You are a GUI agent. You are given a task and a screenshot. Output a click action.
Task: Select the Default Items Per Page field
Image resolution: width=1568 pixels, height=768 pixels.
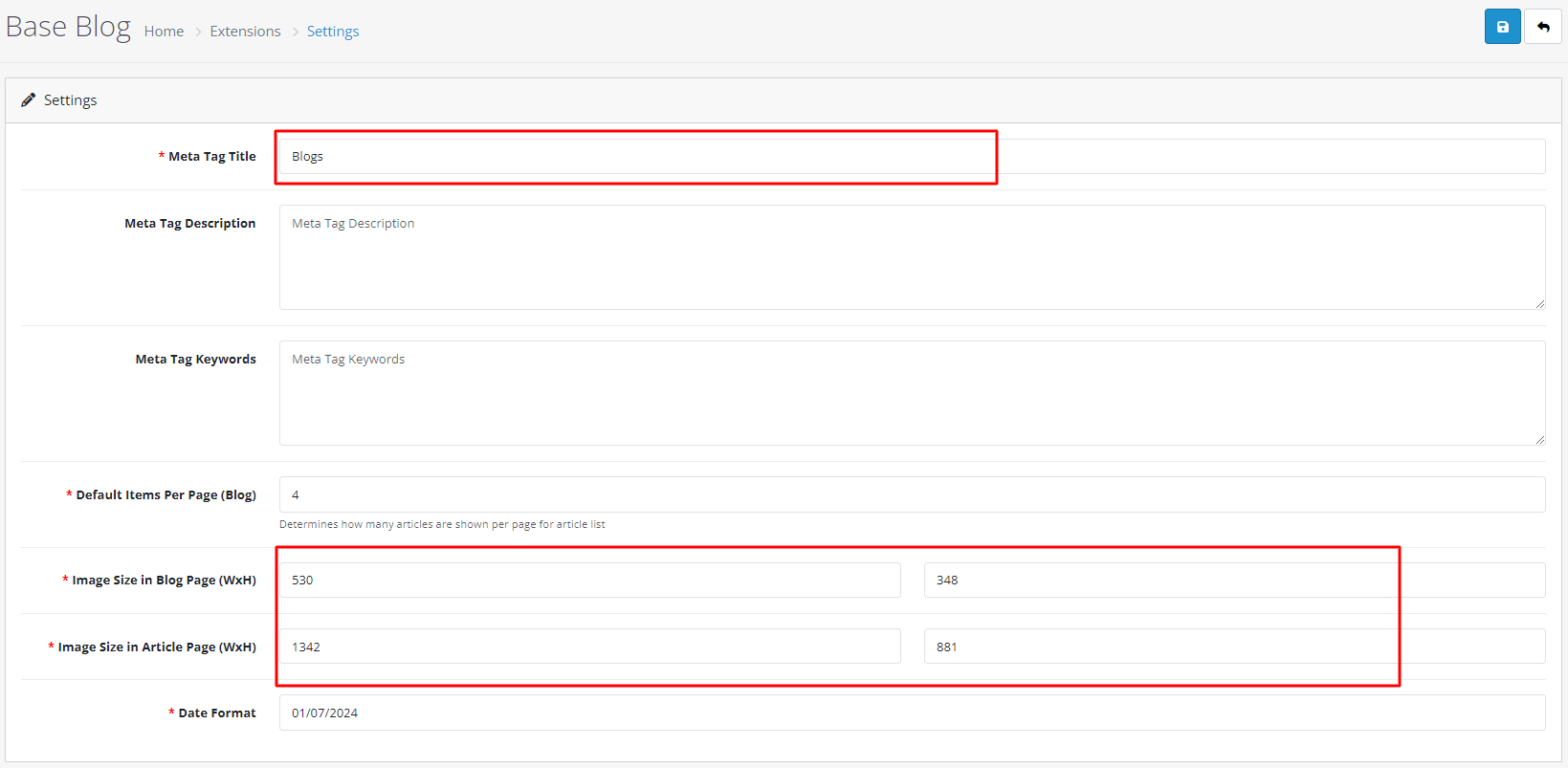[911, 494]
